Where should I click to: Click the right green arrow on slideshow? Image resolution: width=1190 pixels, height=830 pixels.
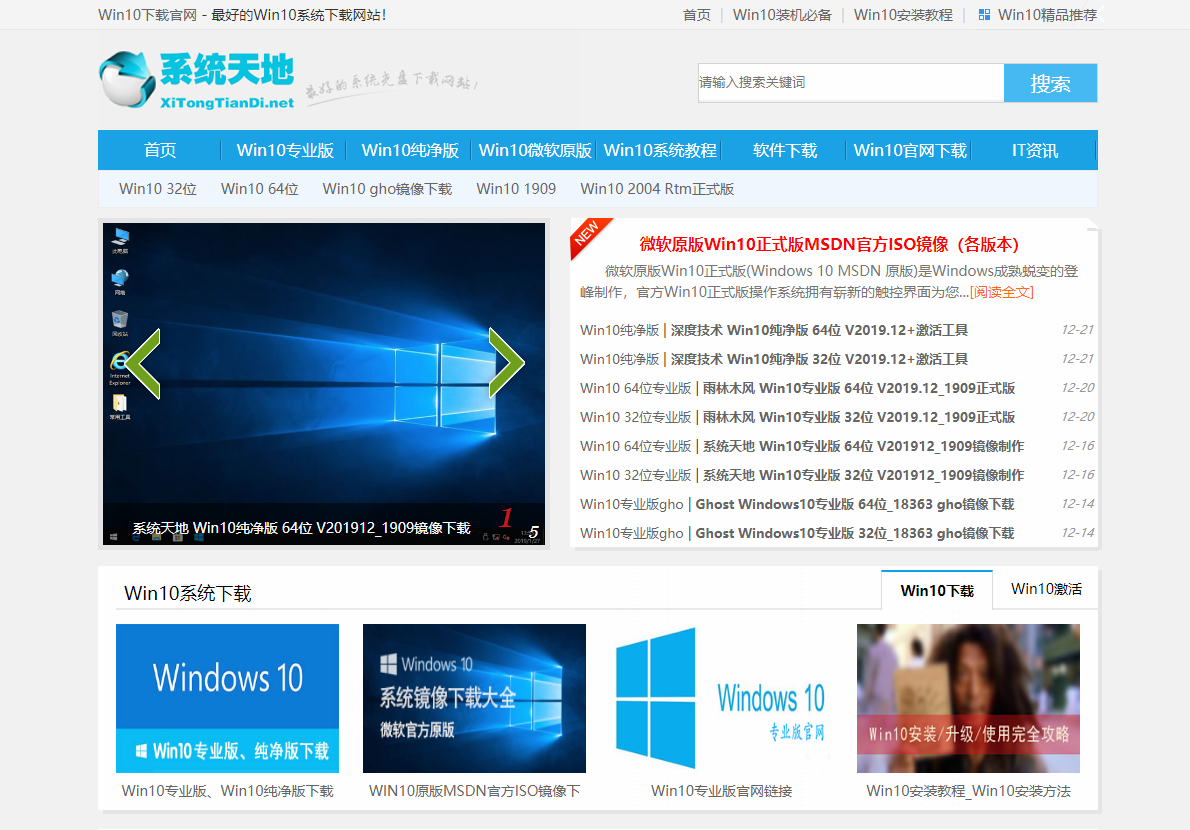pos(506,363)
